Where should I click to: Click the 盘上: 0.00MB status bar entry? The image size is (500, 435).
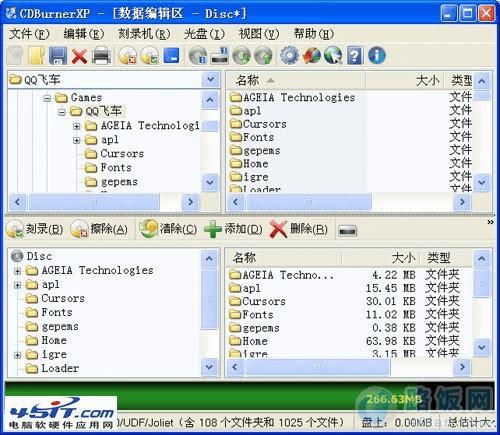[397, 423]
